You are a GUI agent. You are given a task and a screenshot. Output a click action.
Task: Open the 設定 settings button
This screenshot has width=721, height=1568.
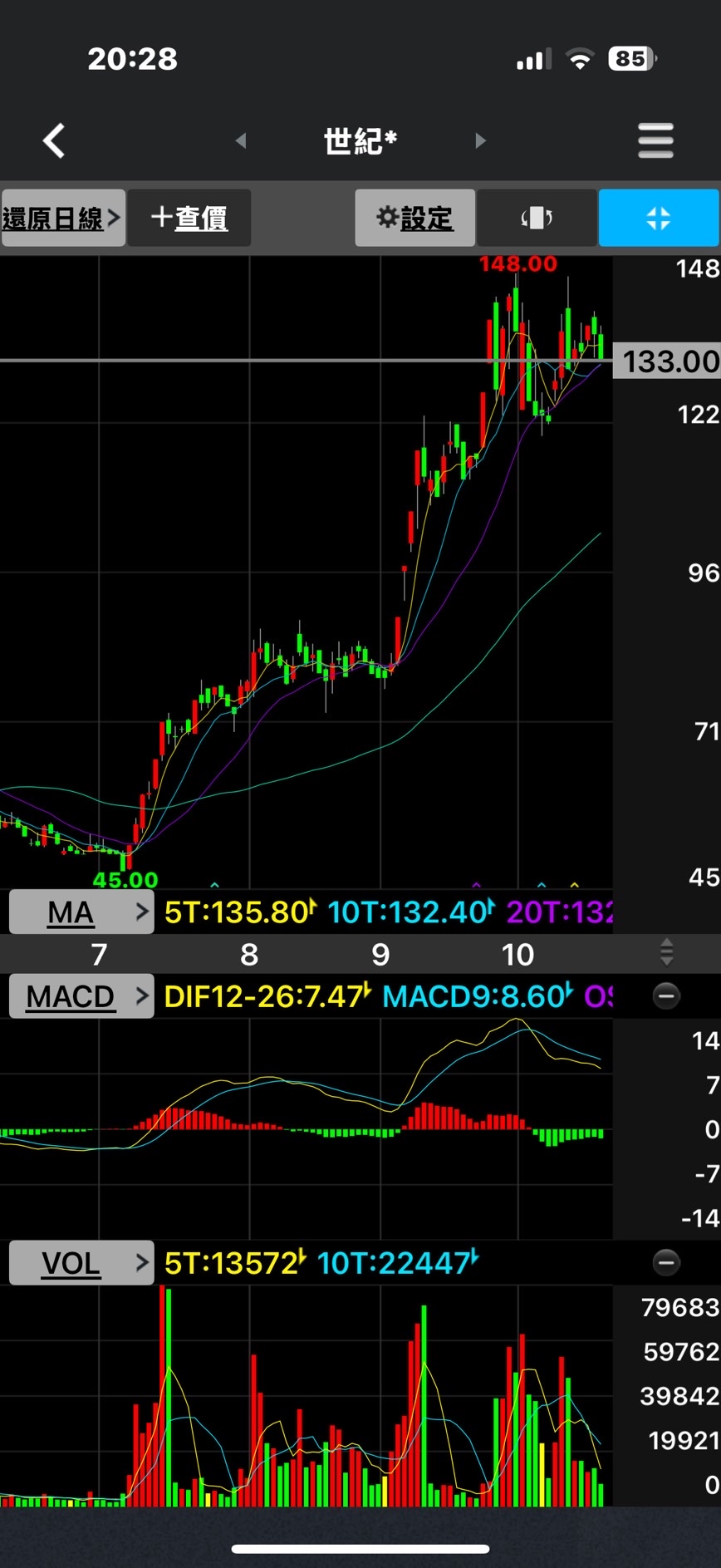click(x=415, y=218)
